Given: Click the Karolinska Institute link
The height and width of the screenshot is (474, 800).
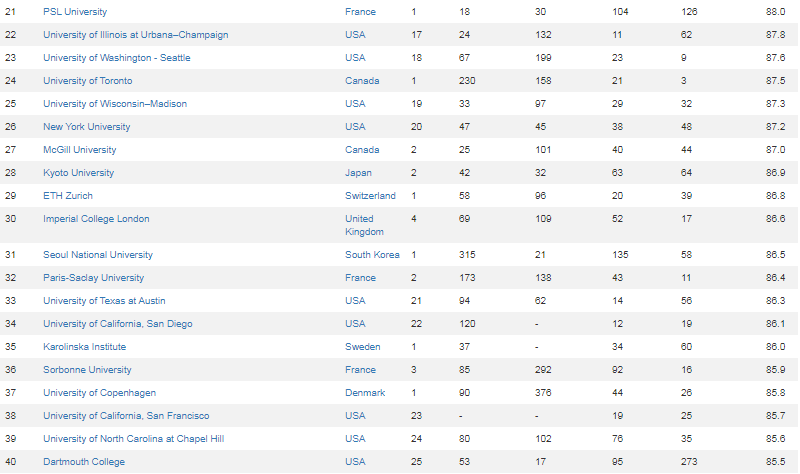Looking at the screenshot, I should (x=85, y=346).
